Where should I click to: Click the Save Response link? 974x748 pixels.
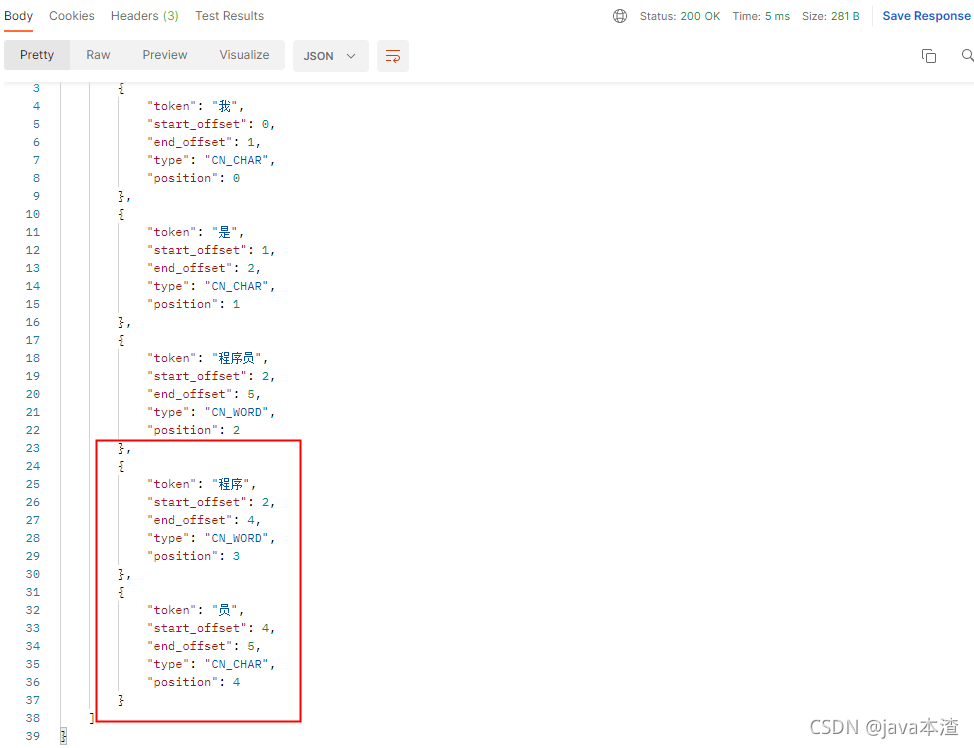coord(926,16)
